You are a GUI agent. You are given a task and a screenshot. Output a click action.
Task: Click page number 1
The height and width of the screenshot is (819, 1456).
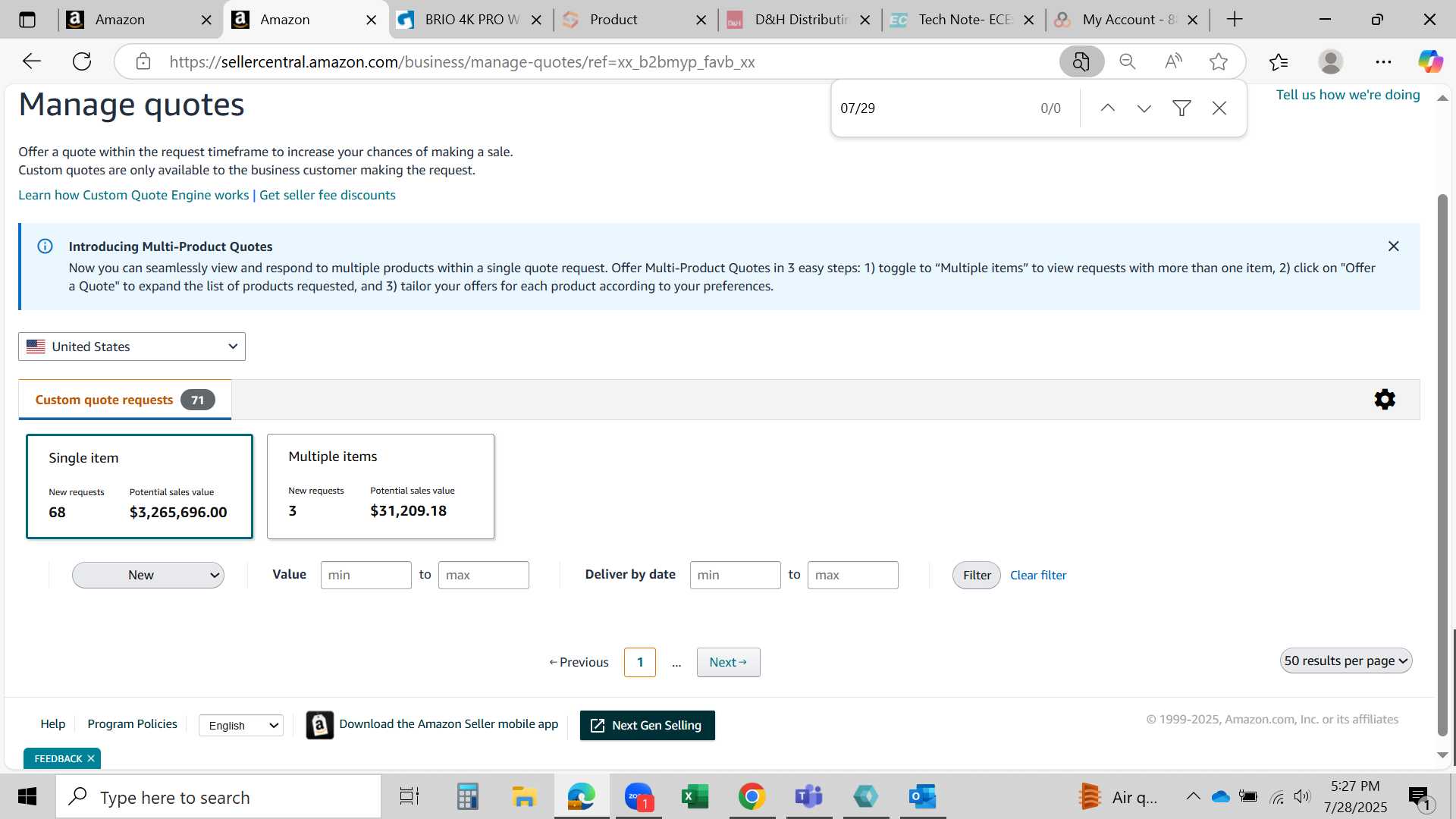click(x=640, y=662)
